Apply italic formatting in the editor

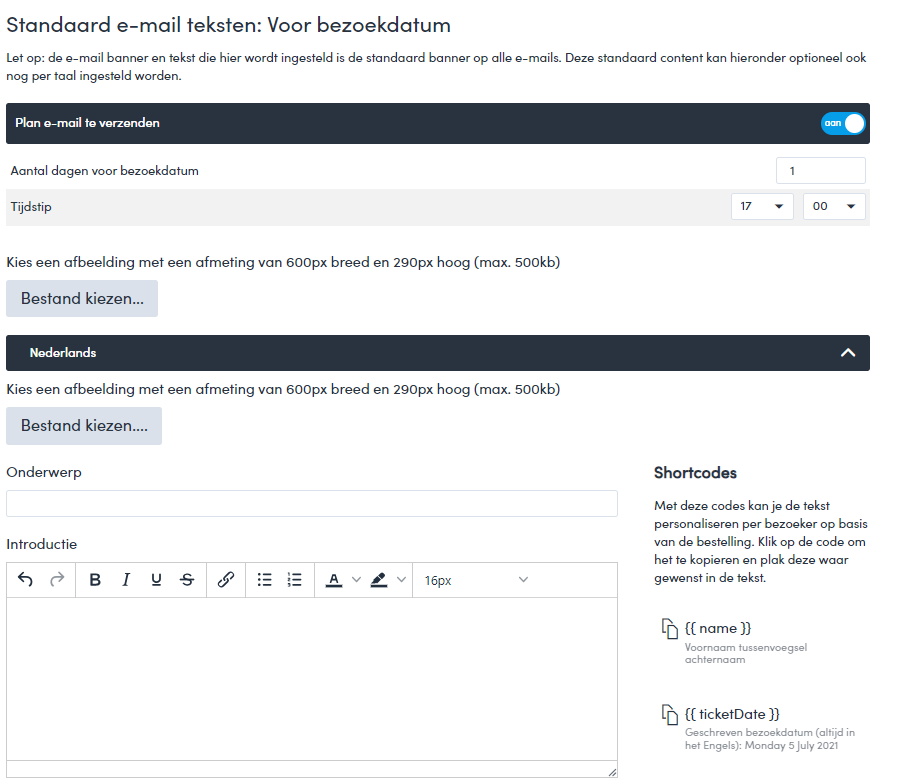coord(126,580)
